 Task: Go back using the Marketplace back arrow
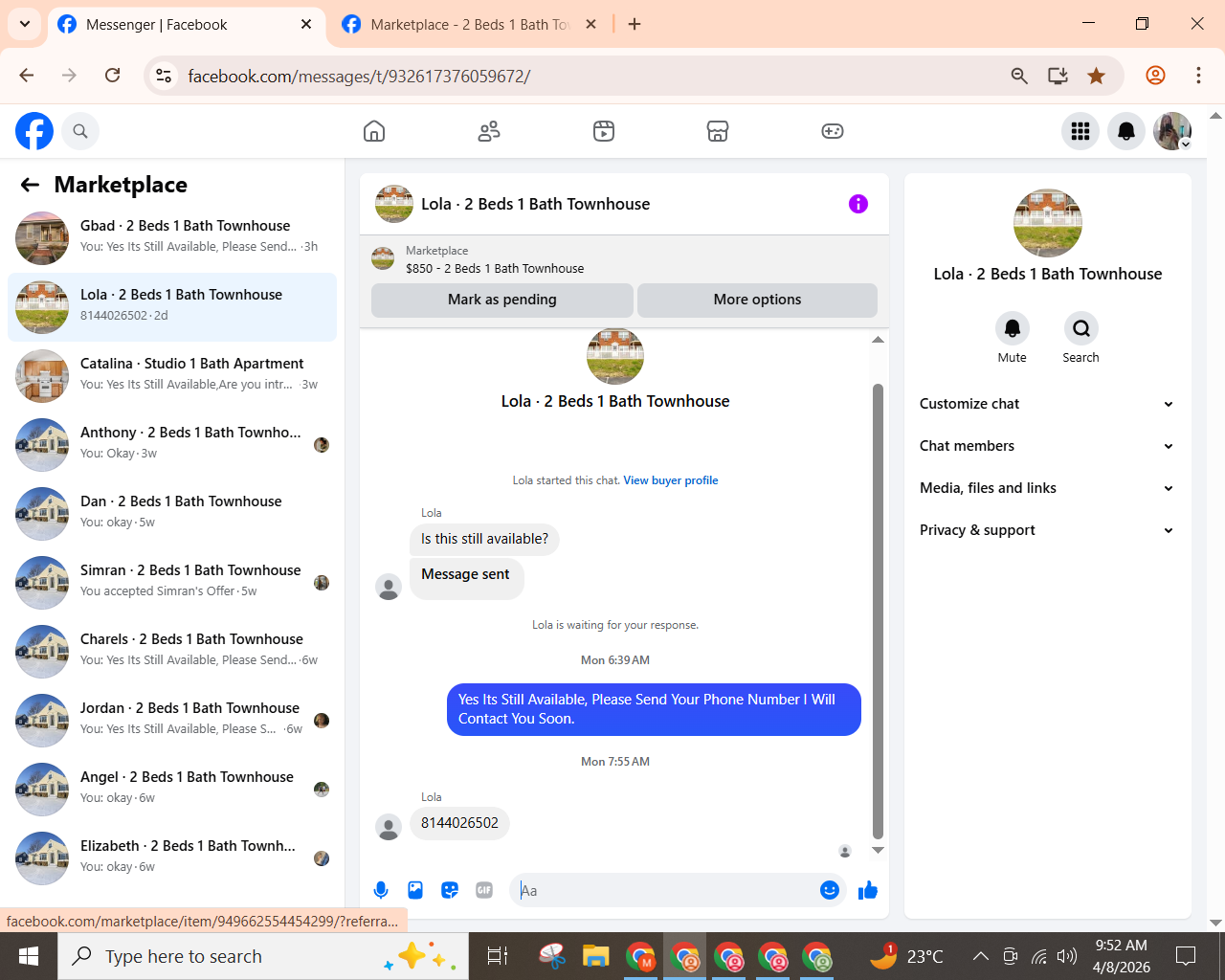(31, 185)
